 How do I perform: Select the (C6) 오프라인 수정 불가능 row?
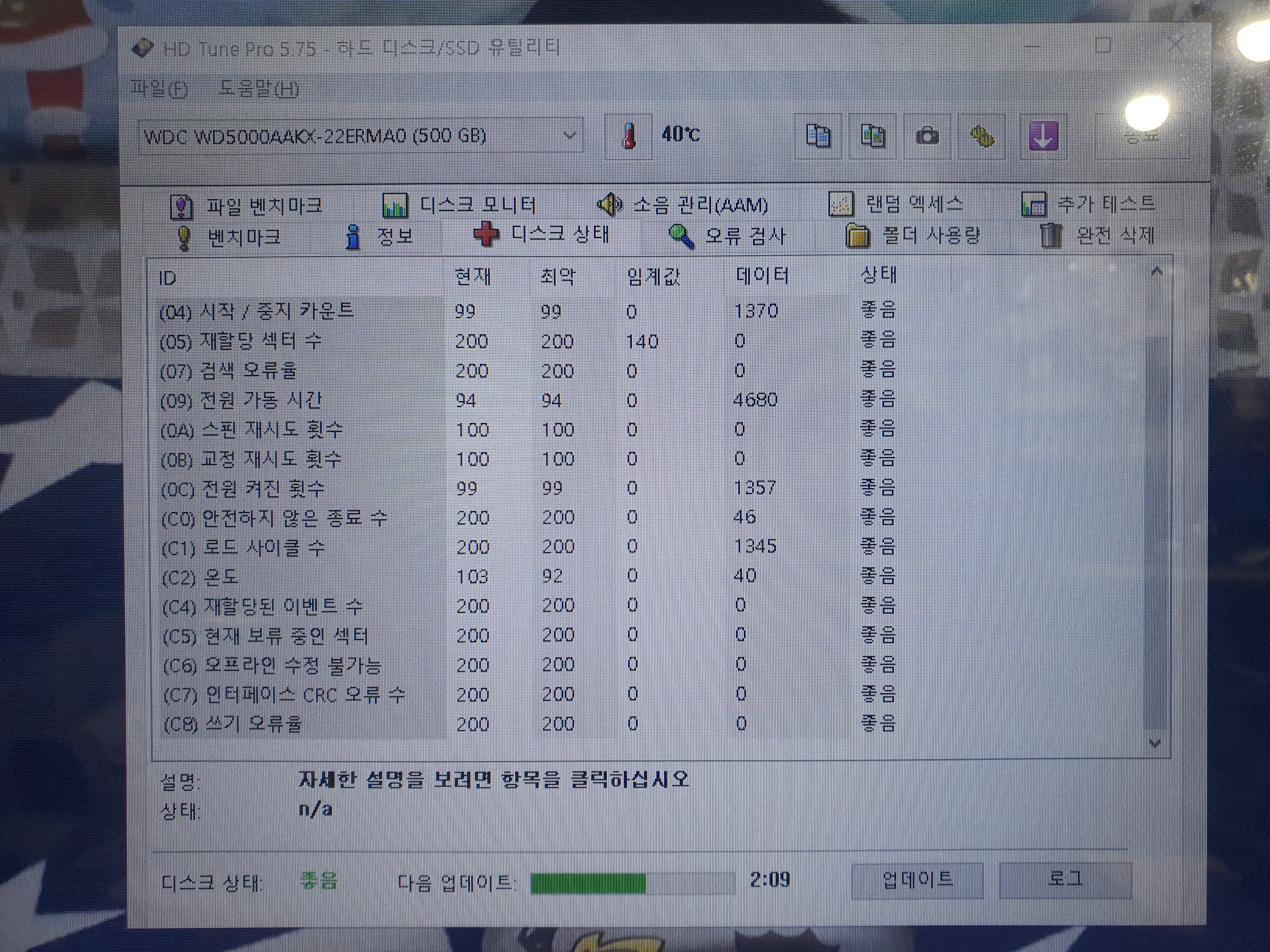point(649,665)
